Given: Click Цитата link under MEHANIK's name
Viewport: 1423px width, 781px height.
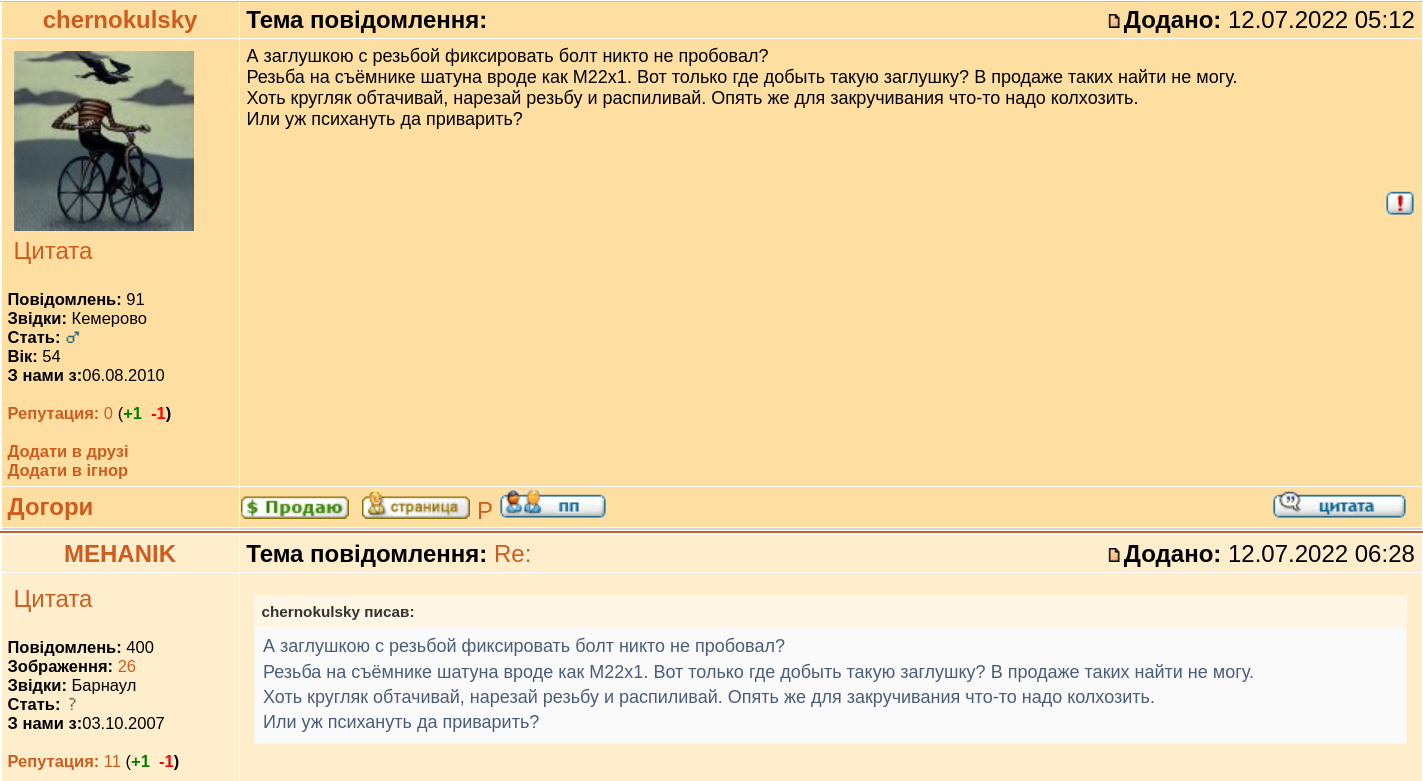Looking at the screenshot, I should click(x=53, y=599).
